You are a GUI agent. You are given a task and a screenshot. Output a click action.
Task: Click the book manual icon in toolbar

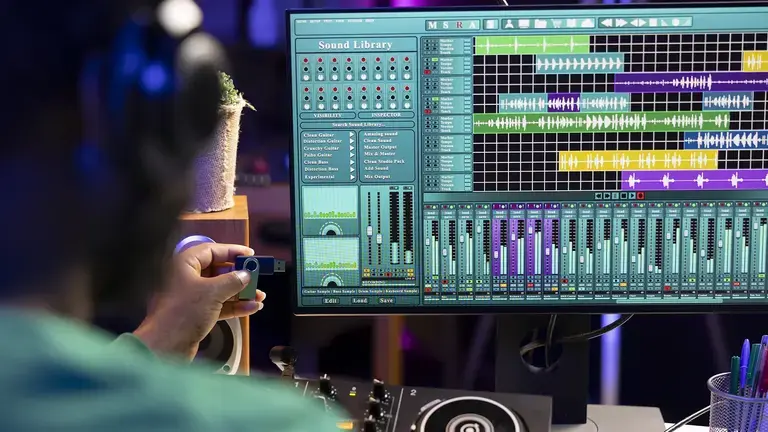571,24
